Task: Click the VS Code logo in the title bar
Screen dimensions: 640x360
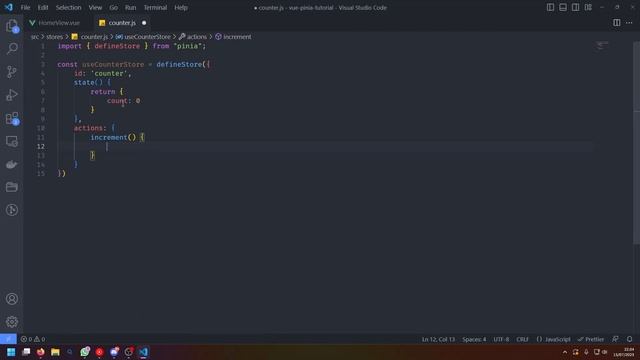Action: (9, 7)
